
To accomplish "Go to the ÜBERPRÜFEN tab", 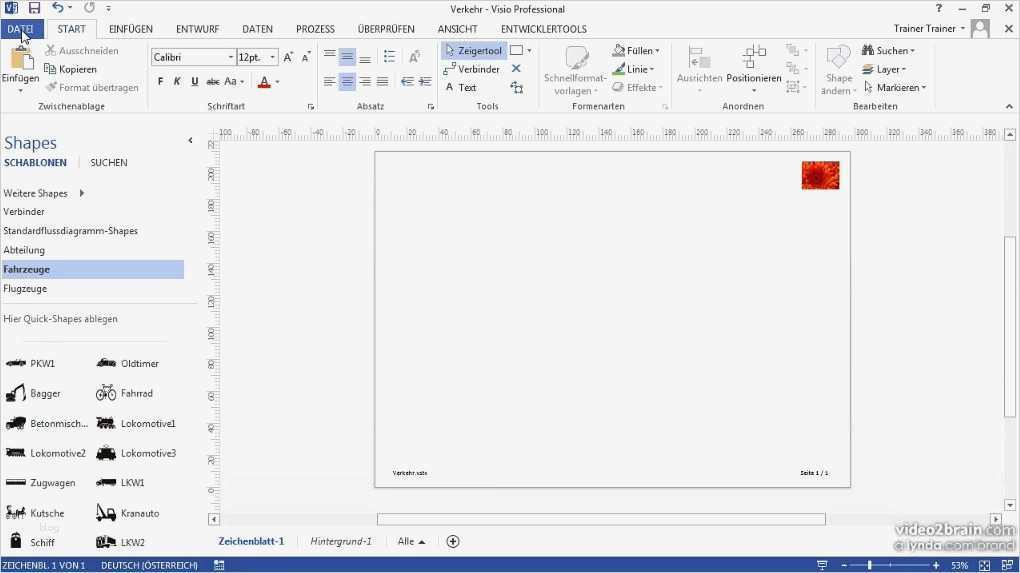I will (x=386, y=29).
